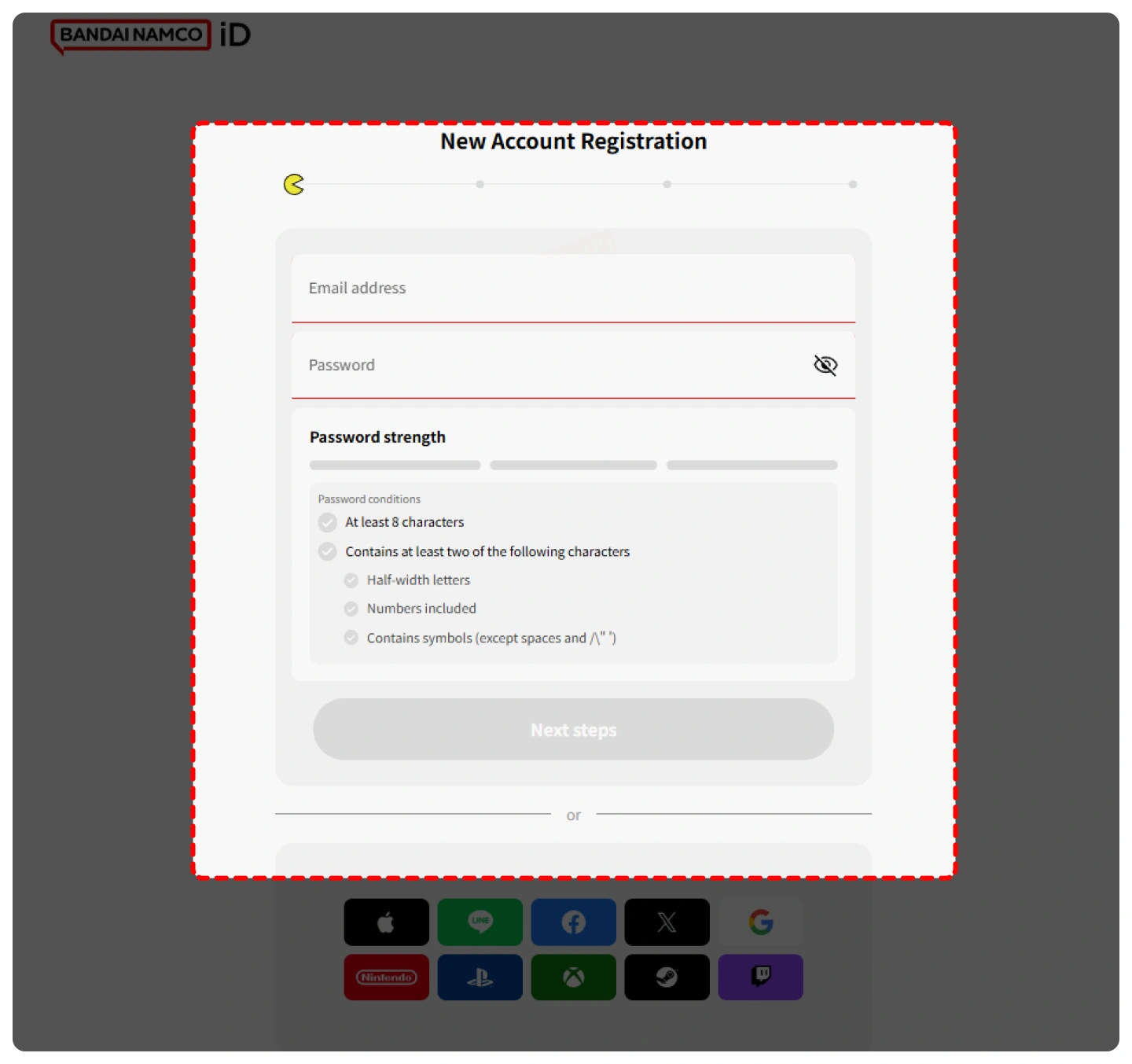Choose the PlayStation login icon
The image size is (1132, 1064).
click(x=480, y=977)
